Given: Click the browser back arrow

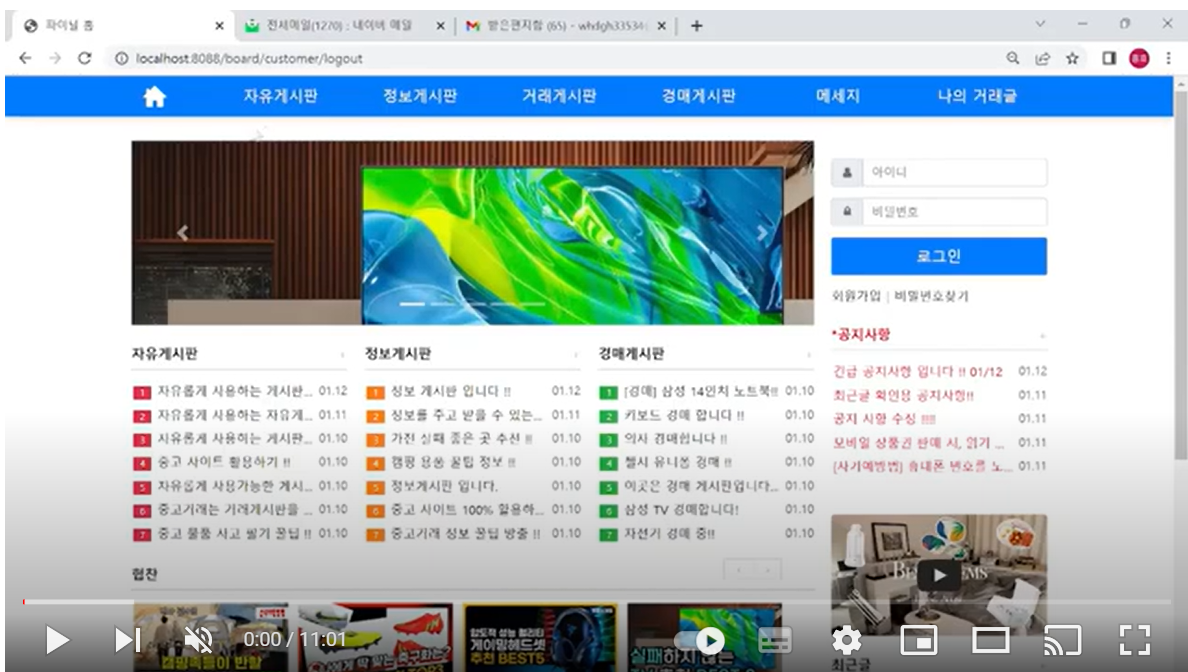Looking at the screenshot, I should [25, 58].
